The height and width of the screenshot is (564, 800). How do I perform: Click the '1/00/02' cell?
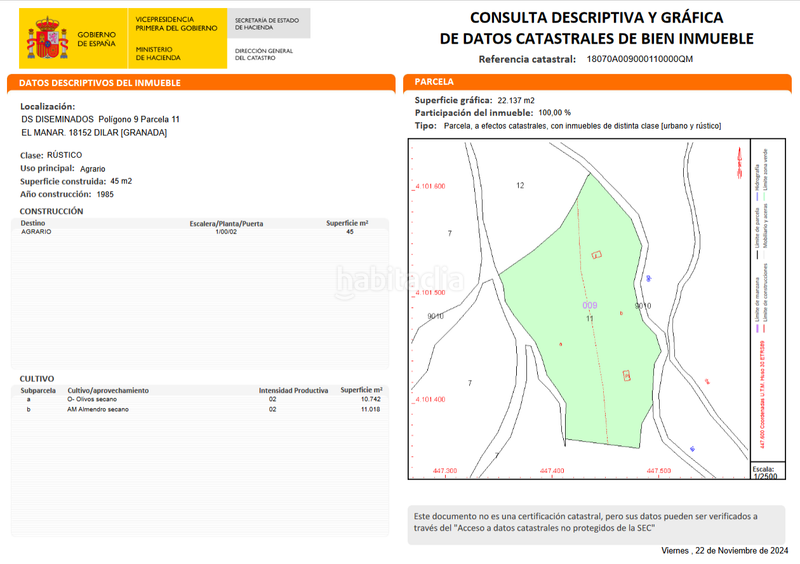pyautogui.click(x=226, y=232)
